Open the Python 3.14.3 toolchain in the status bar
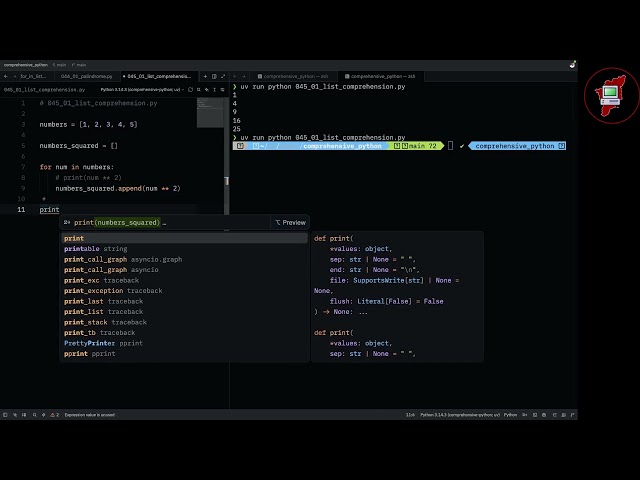The image size is (640, 480). coord(460,415)
